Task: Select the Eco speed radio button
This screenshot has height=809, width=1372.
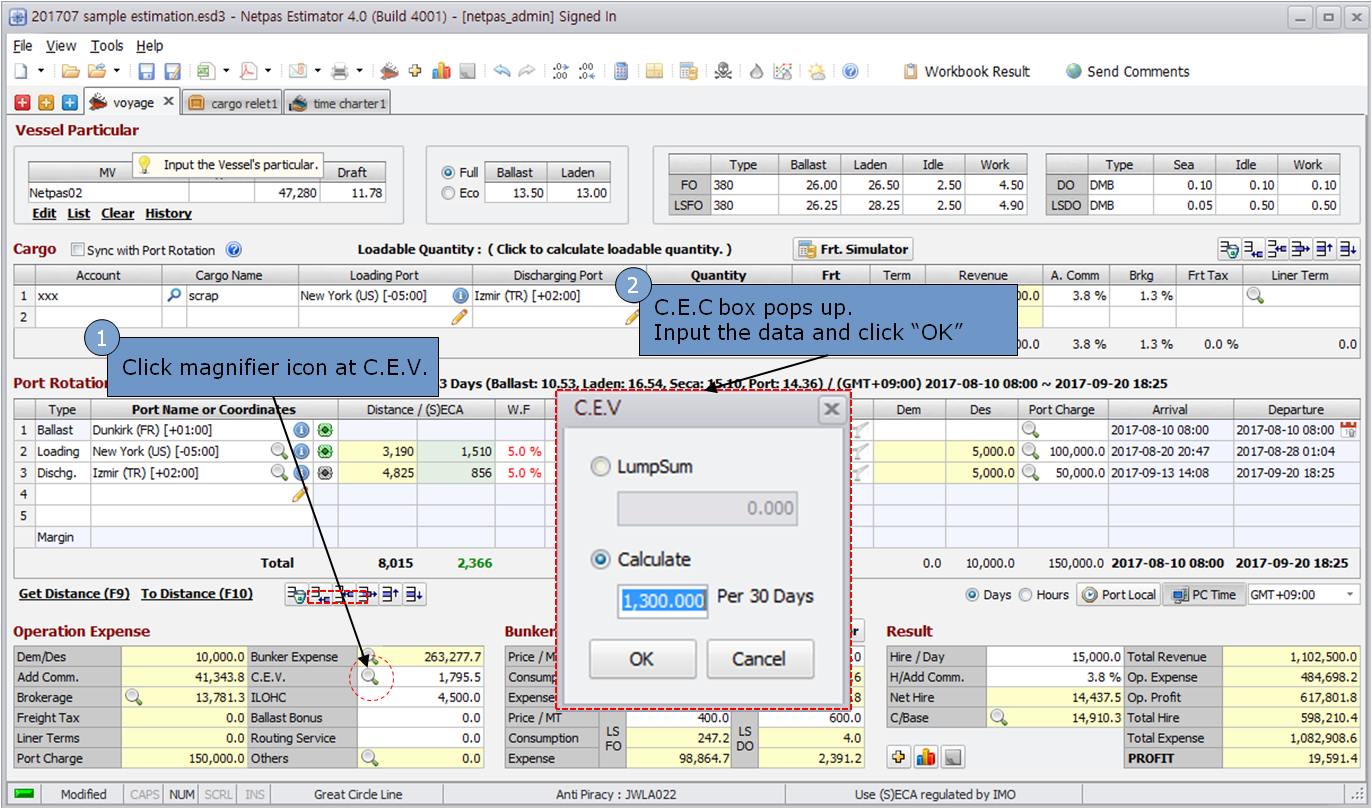Action: 448,193
